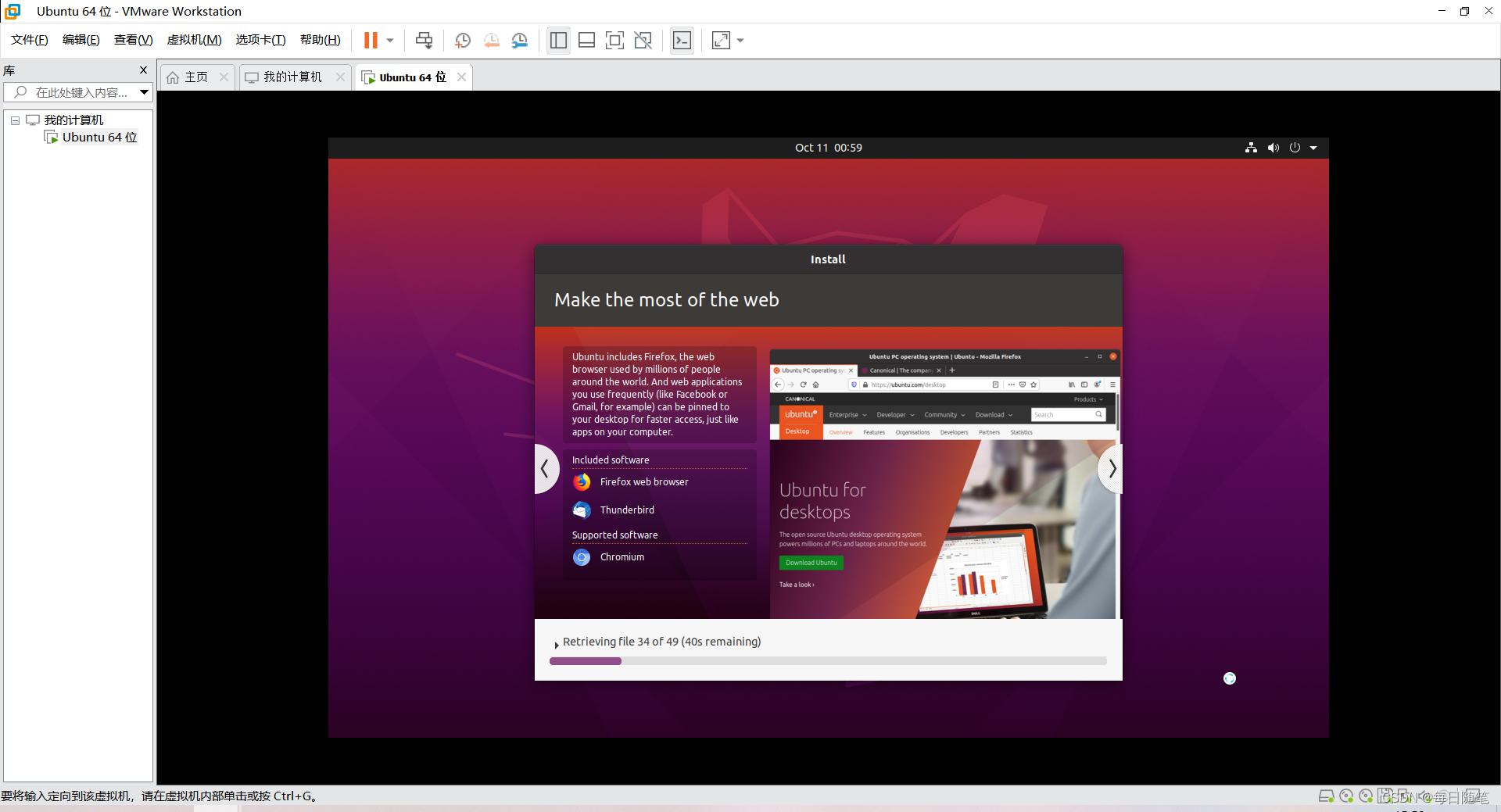Toggle the console view button
This screenshot has width=1501, height=812.
[x=682, y=40]
